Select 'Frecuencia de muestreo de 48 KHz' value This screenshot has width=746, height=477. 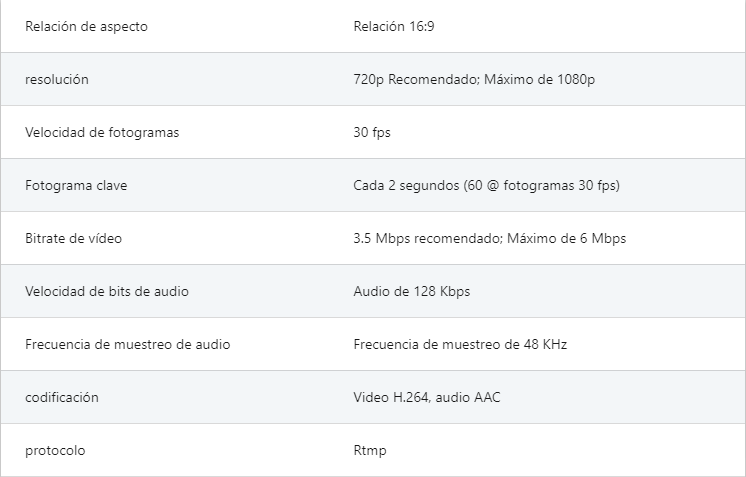pos(460,344)
